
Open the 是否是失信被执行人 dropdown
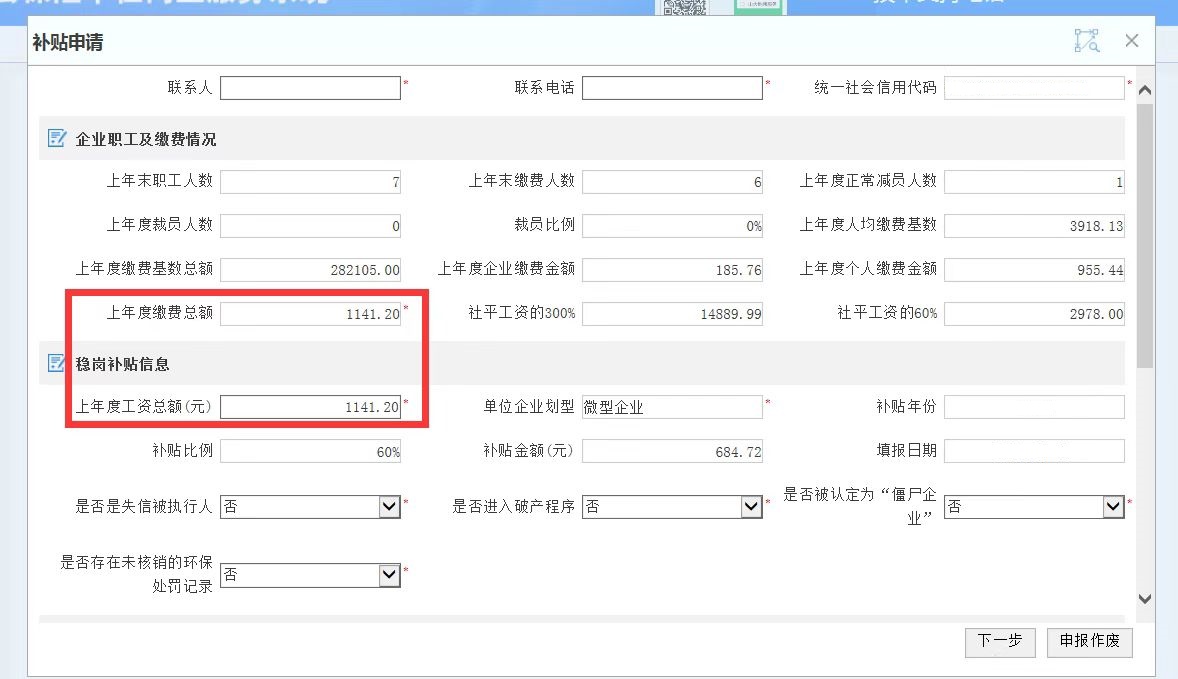[x=389, y=507]
